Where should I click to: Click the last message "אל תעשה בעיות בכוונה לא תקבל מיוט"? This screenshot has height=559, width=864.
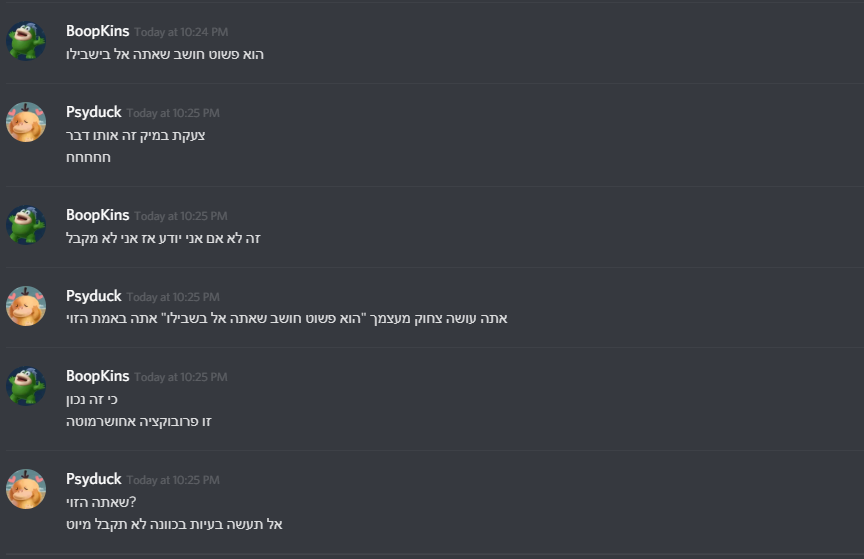pos(175,524)
